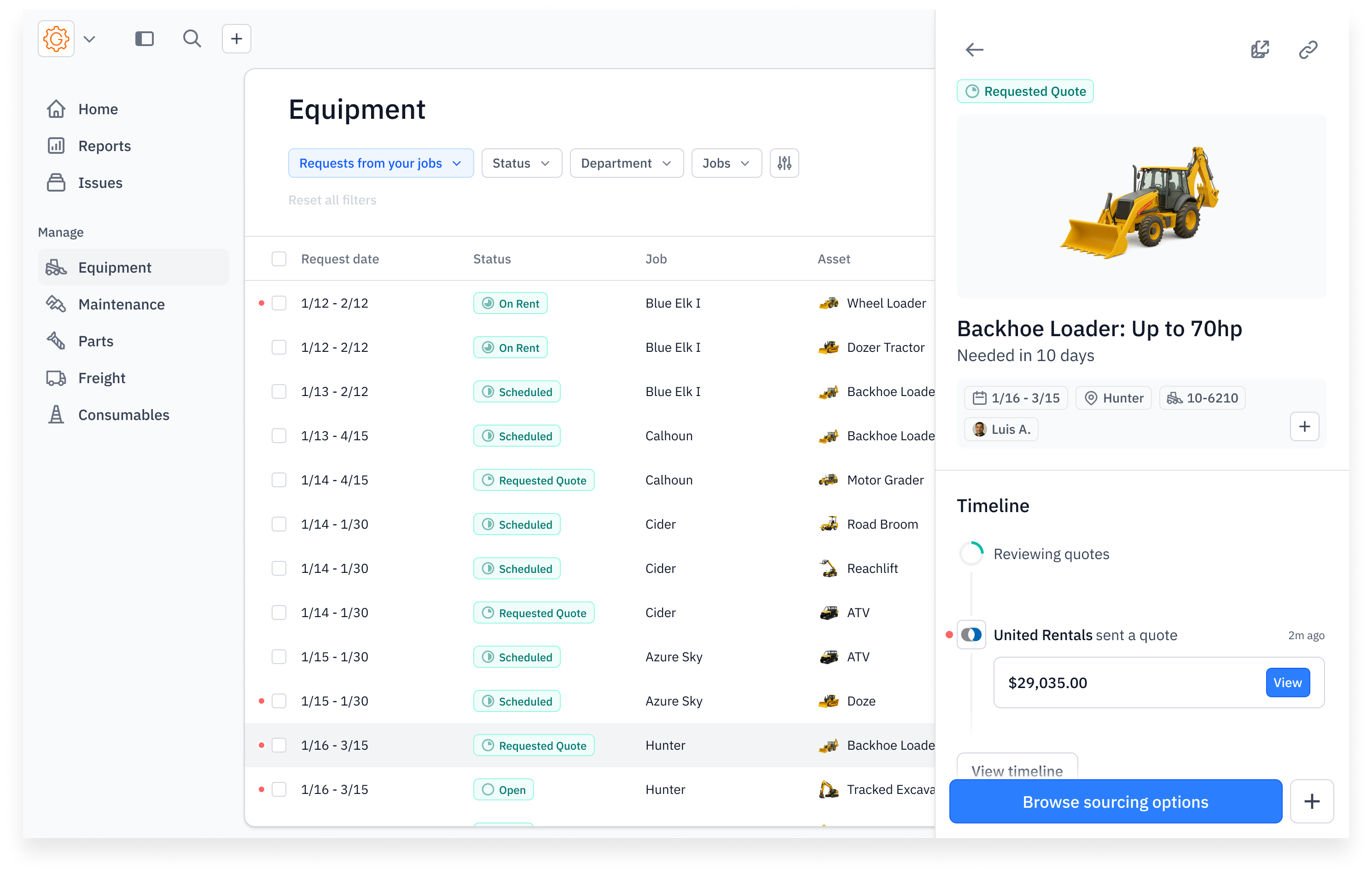The height and width of the screenshot is (875, 1372).
Task: Copy link using the chain icon
Action: [1308, 50]
